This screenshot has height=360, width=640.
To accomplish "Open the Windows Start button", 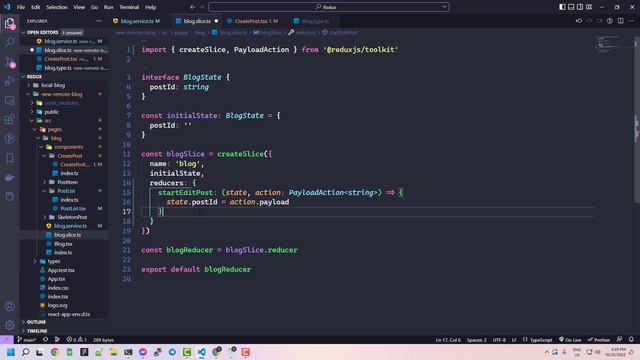I will (11, 352).
